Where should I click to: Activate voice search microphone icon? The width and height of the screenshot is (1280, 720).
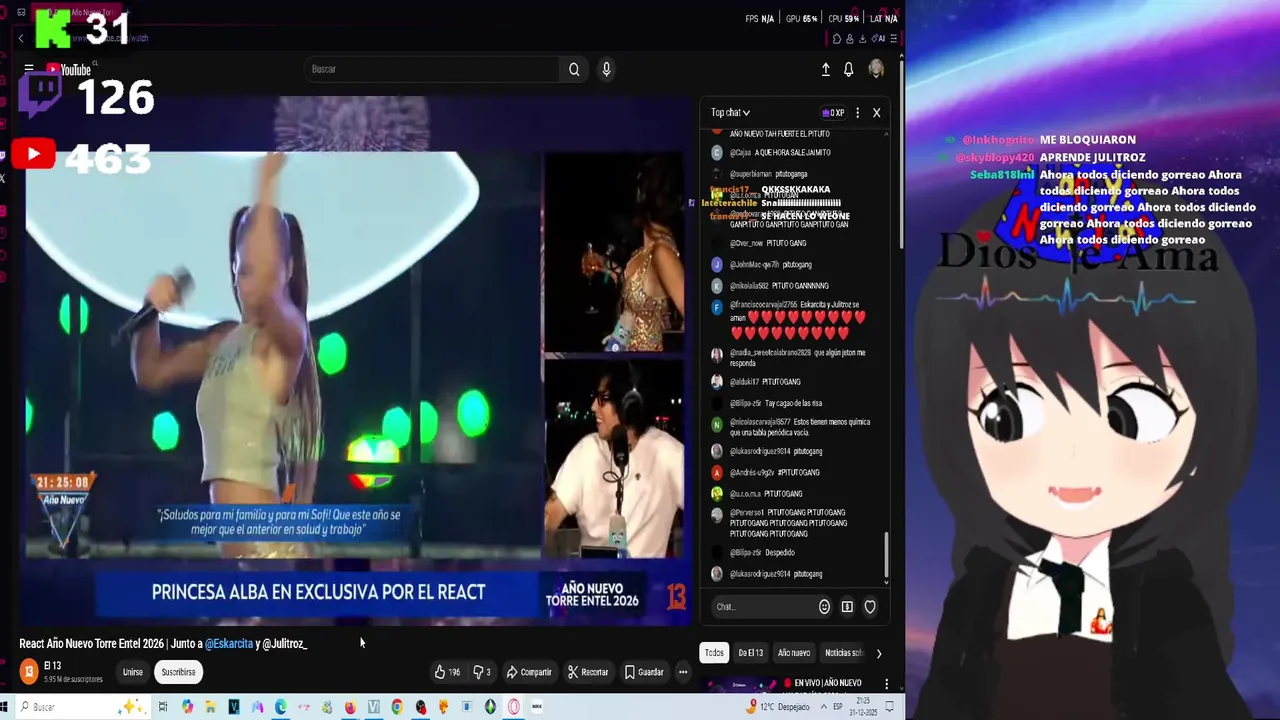(x=606, y=69)
